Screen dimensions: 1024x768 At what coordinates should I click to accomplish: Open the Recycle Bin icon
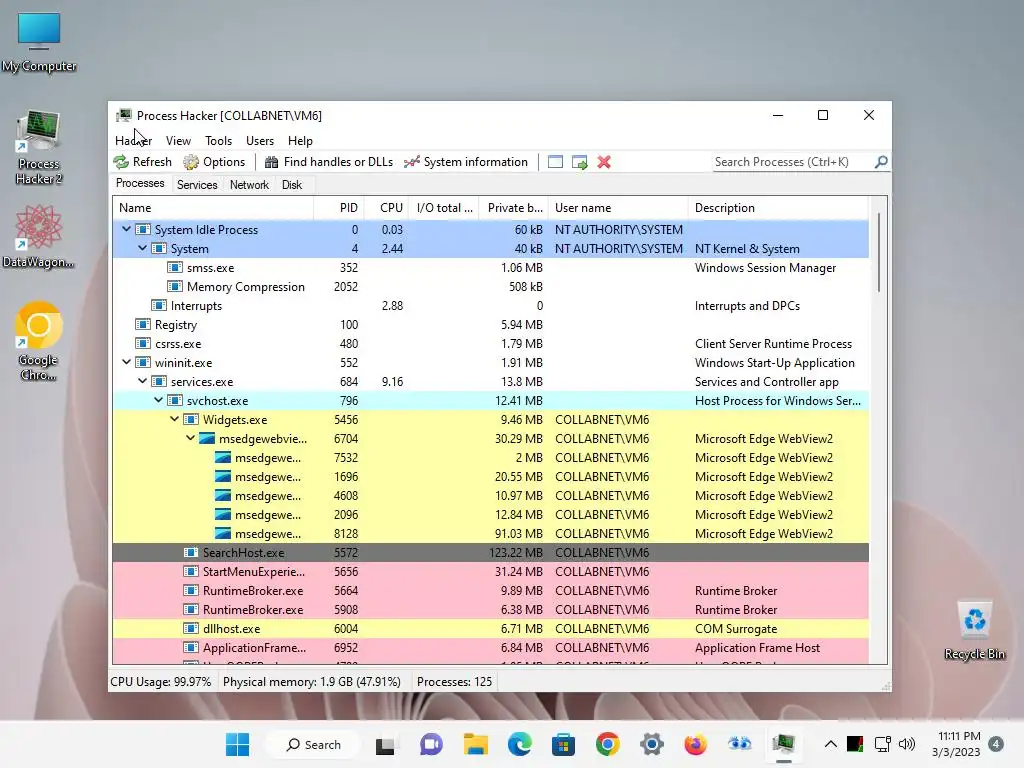coord(974,631)
